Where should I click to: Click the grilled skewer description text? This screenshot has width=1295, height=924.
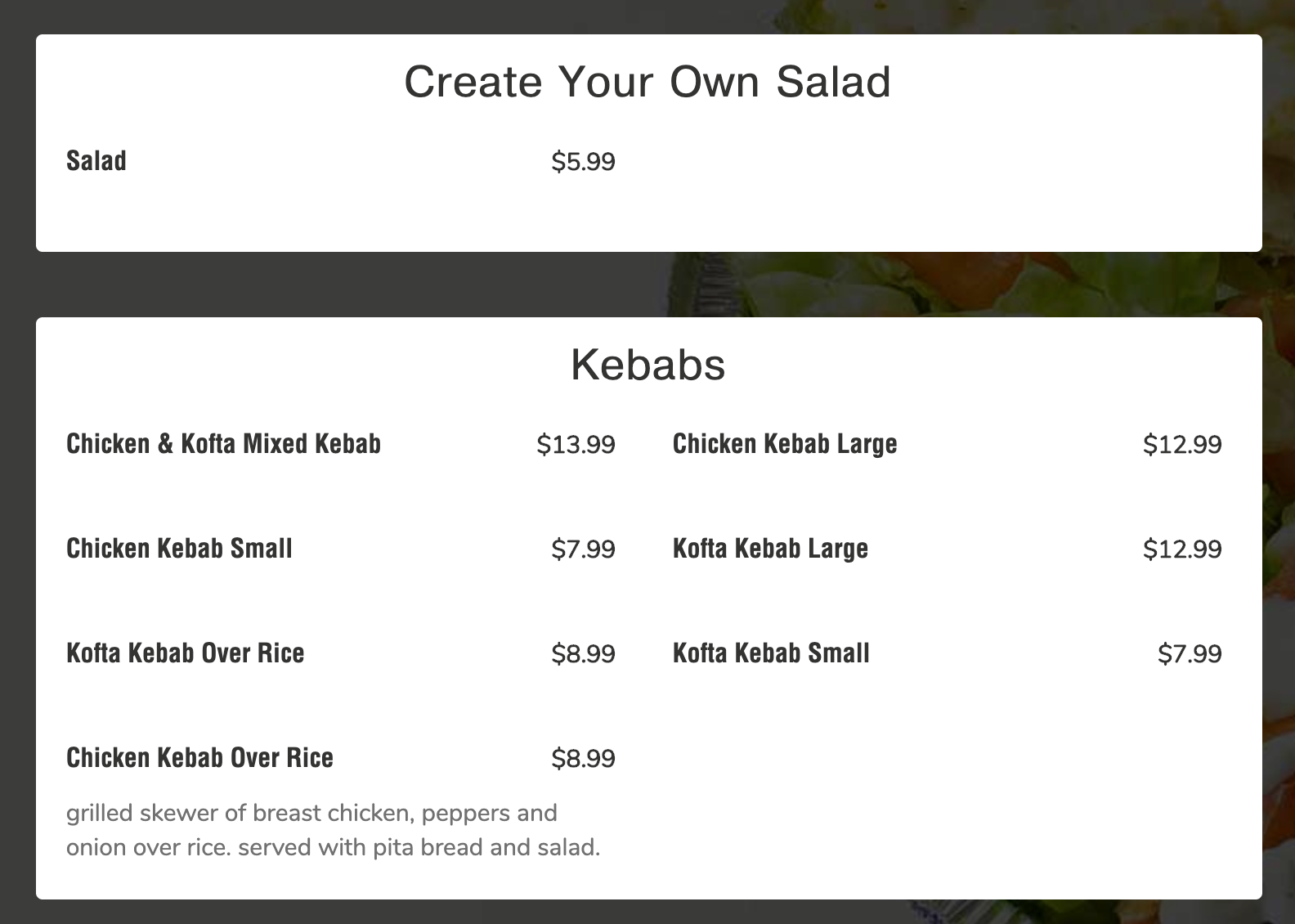pyautogui.click(x=333, y=830)
